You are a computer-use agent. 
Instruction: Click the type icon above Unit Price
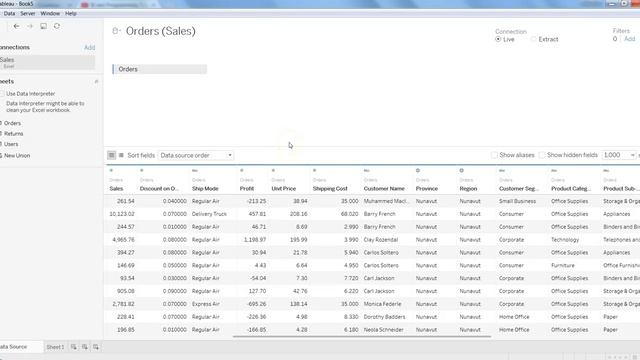273,171
